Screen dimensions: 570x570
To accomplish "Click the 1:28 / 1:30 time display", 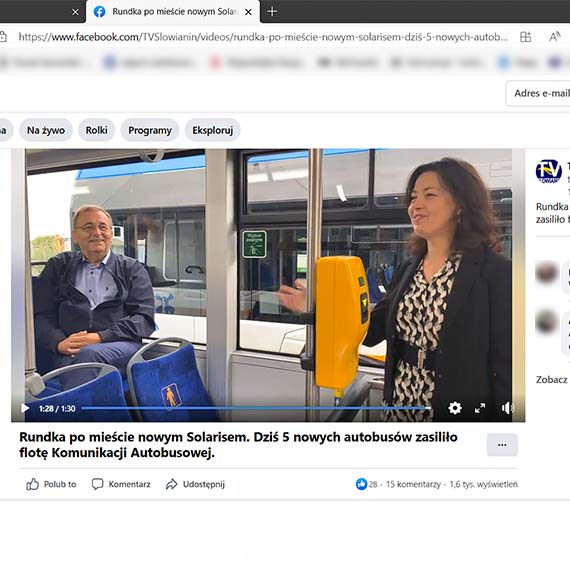I will (57, 409).
